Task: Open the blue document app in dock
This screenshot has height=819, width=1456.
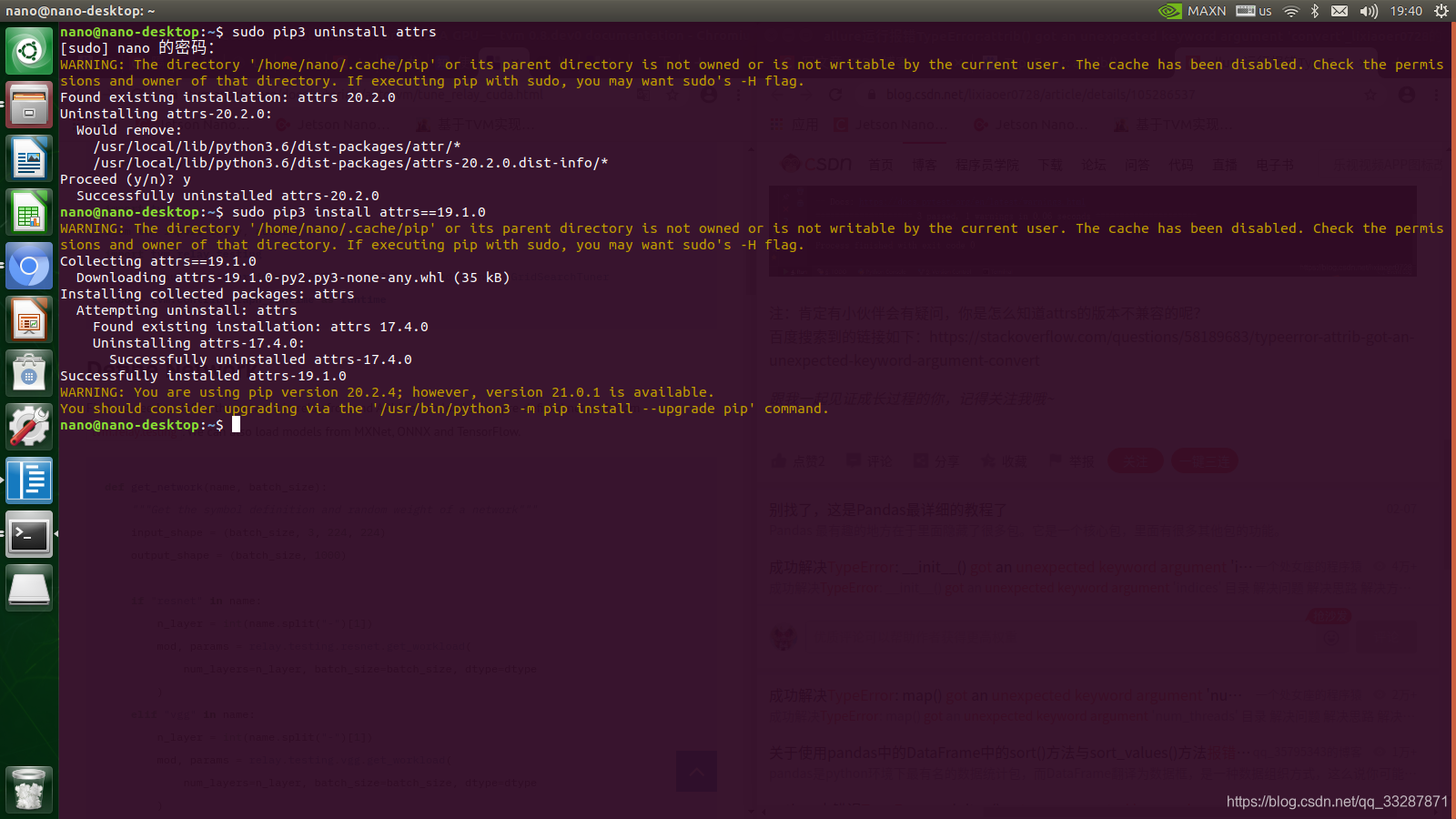Action: (29, 480)
